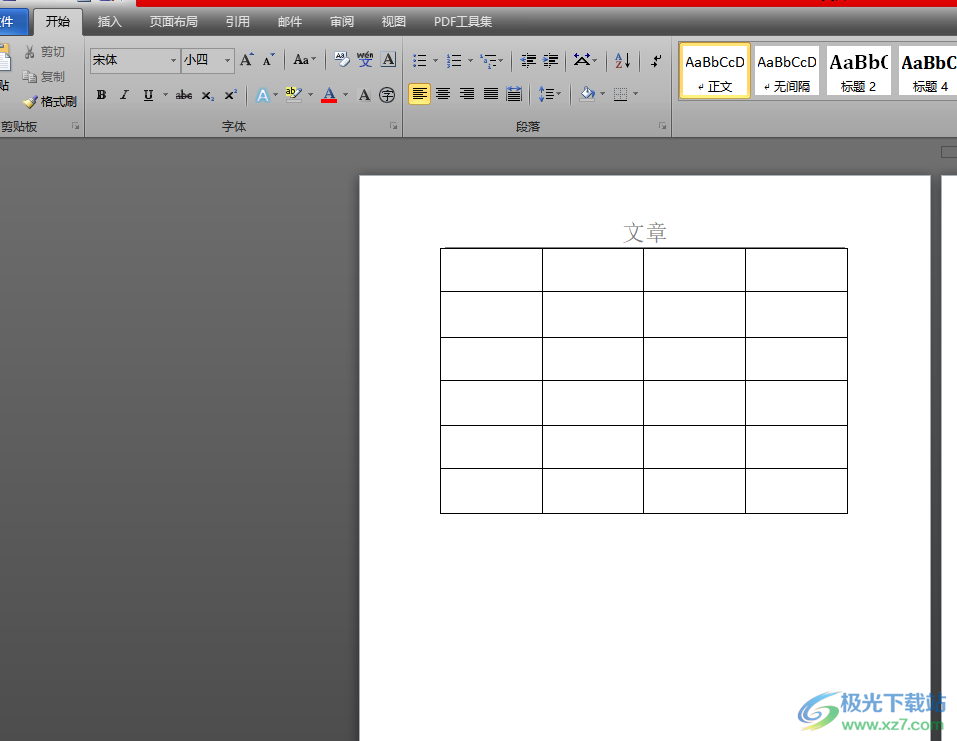Toggle Subscript formatting
This screenshot has height=741, width=957.
click(x=208, y=95)
